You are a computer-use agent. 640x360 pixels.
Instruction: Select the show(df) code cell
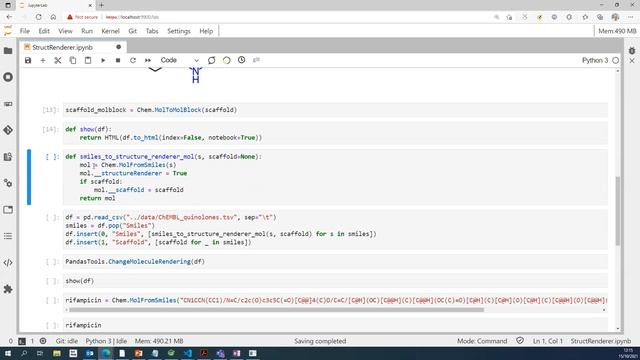(335, 281)
